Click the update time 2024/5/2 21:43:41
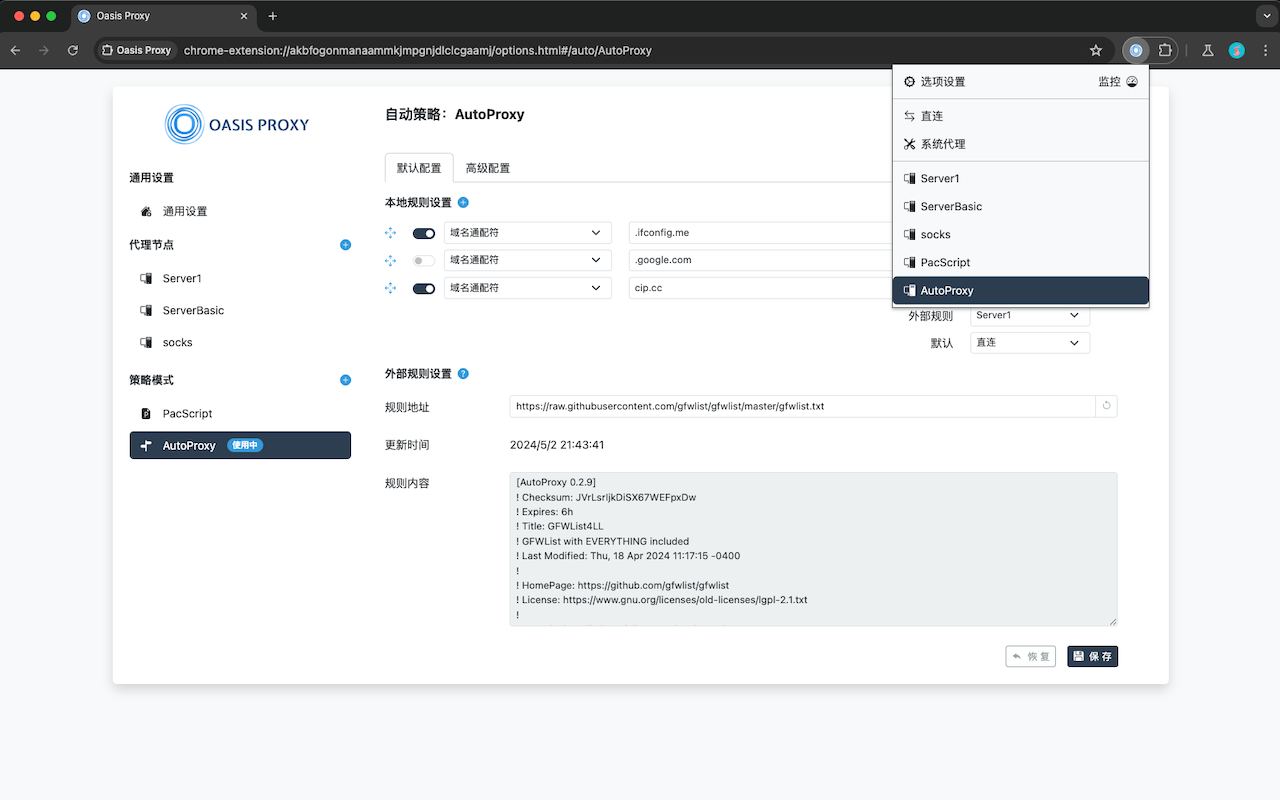Screen dimensions: 1280x800 tap(557, 445)
